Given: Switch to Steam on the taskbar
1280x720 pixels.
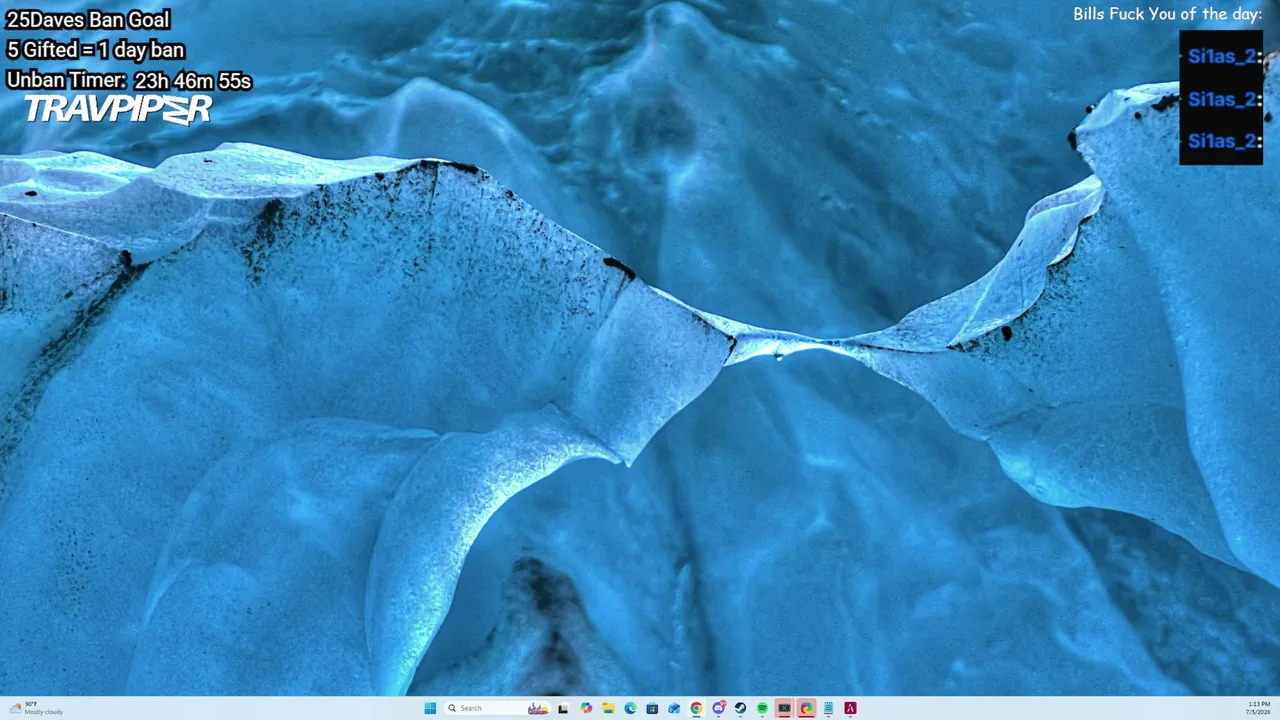Looking at the screenshot, I should [740, 708].
